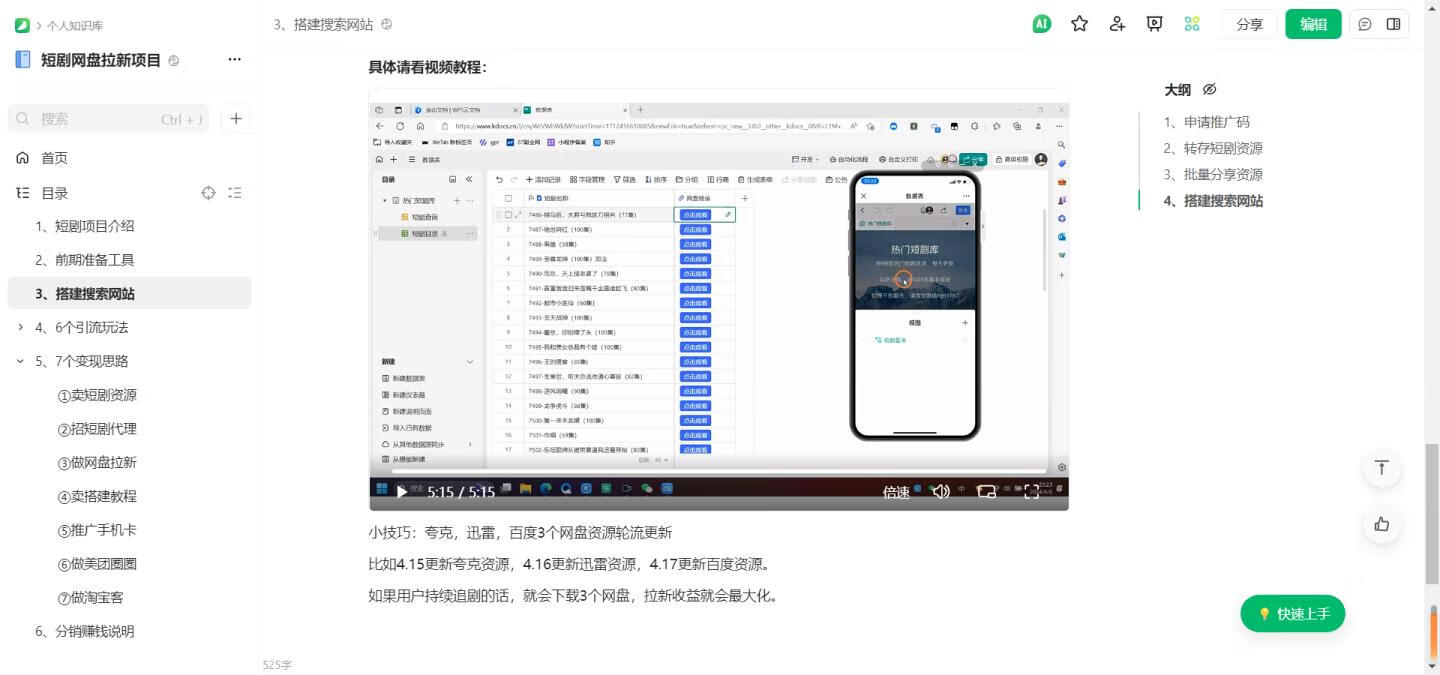Click the 快速上手 button
Image resolution: width=1440 pixels, height=675 pixels.
point(1292,613)
